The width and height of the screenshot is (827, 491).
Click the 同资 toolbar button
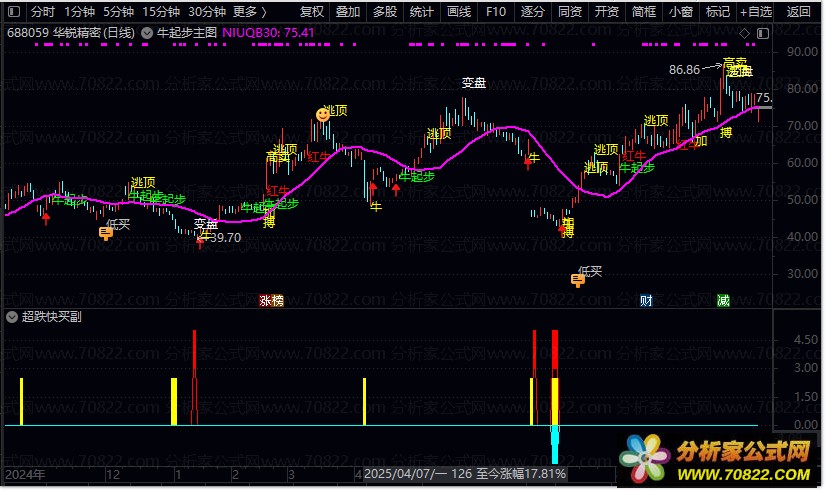[570, 11]
